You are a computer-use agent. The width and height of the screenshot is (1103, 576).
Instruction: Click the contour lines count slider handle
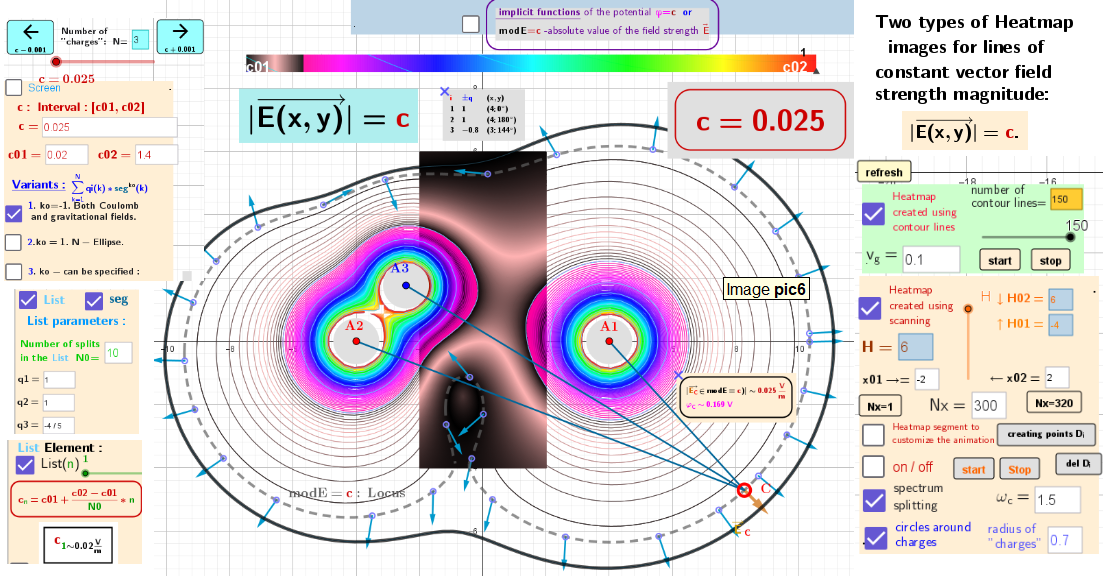pyautogui.click(x=1070, y=238)
